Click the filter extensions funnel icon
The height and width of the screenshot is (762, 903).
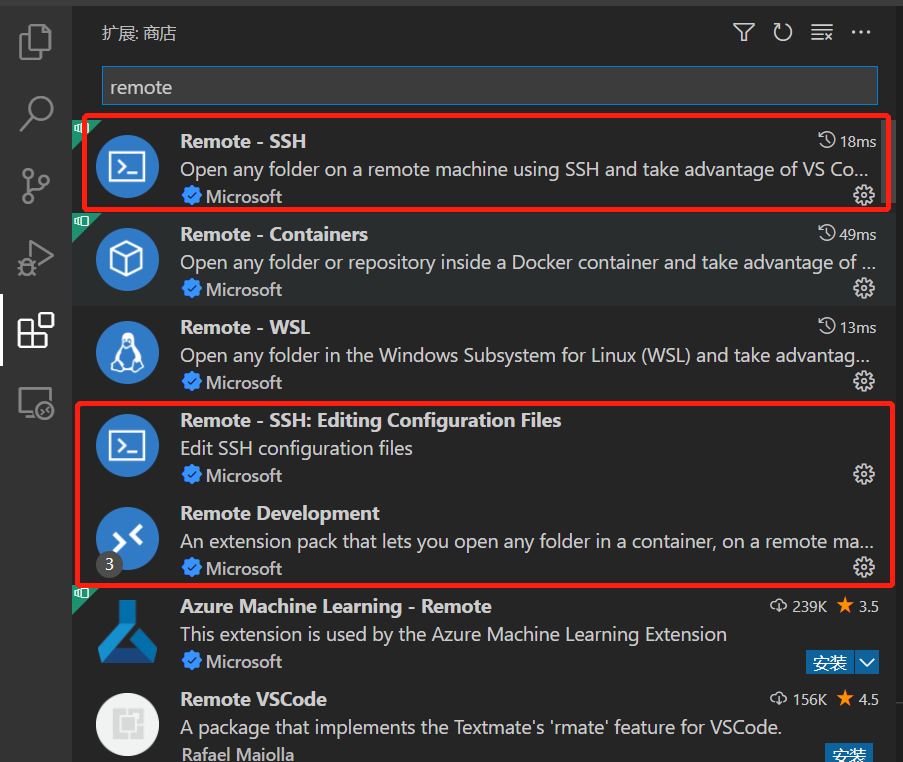[743, 33]
